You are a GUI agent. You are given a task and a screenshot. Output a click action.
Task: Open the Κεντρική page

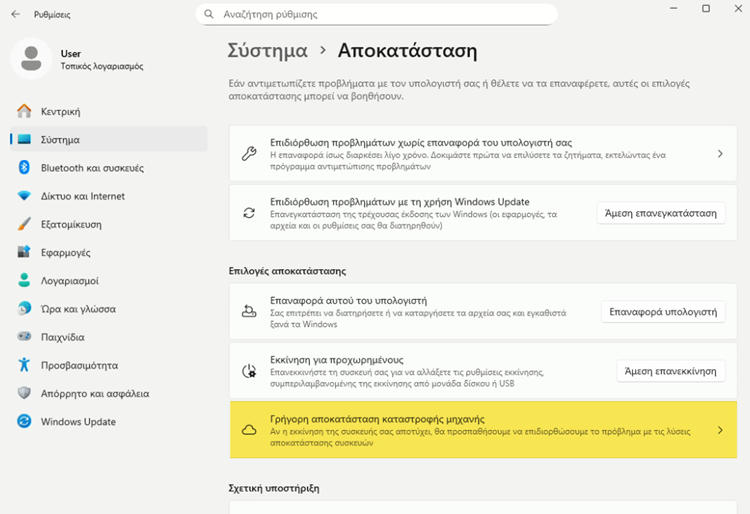(109, 111)
